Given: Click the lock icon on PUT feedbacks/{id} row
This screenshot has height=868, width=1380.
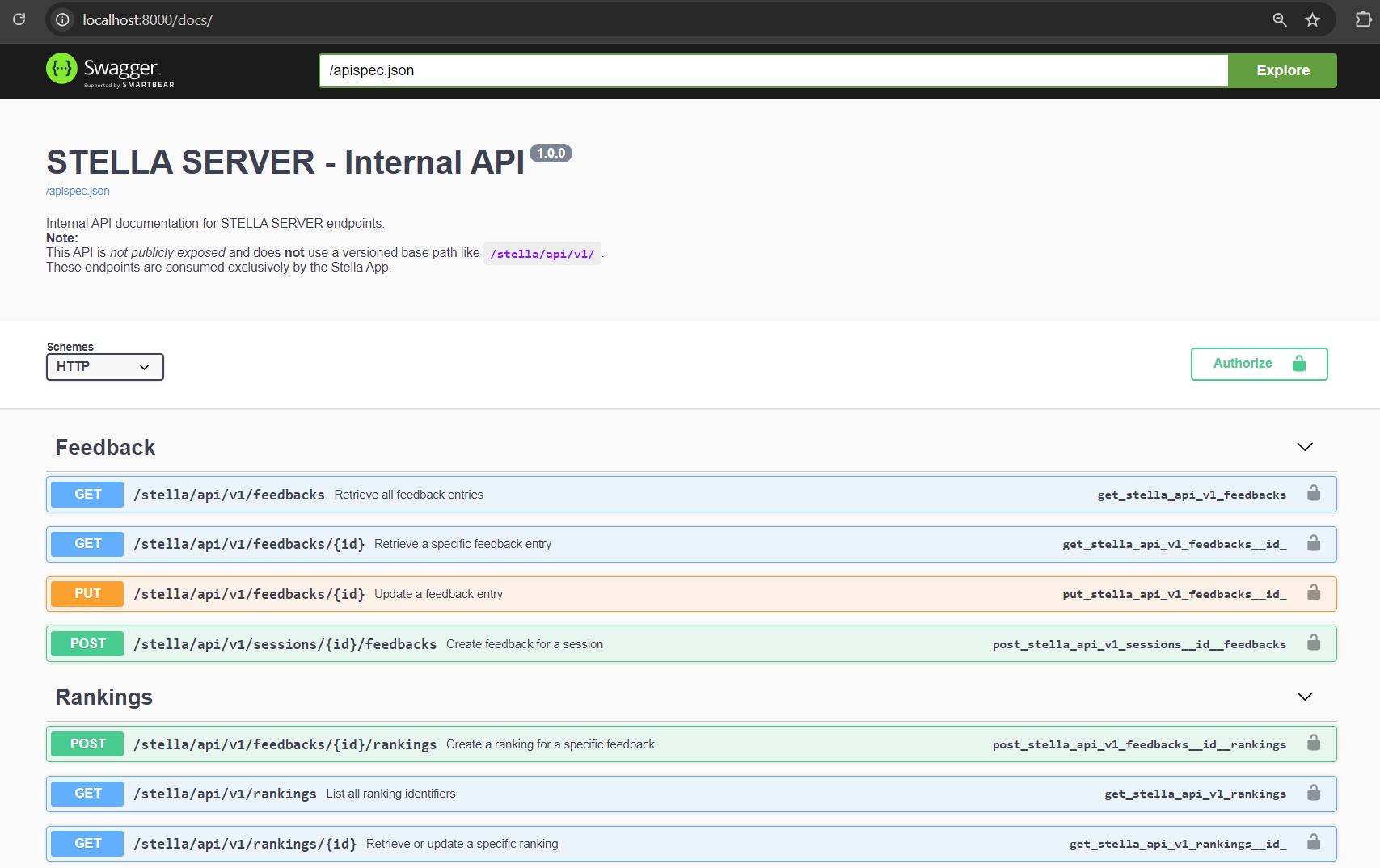Looking at the screenshot, I should (x=1314, y=593).
